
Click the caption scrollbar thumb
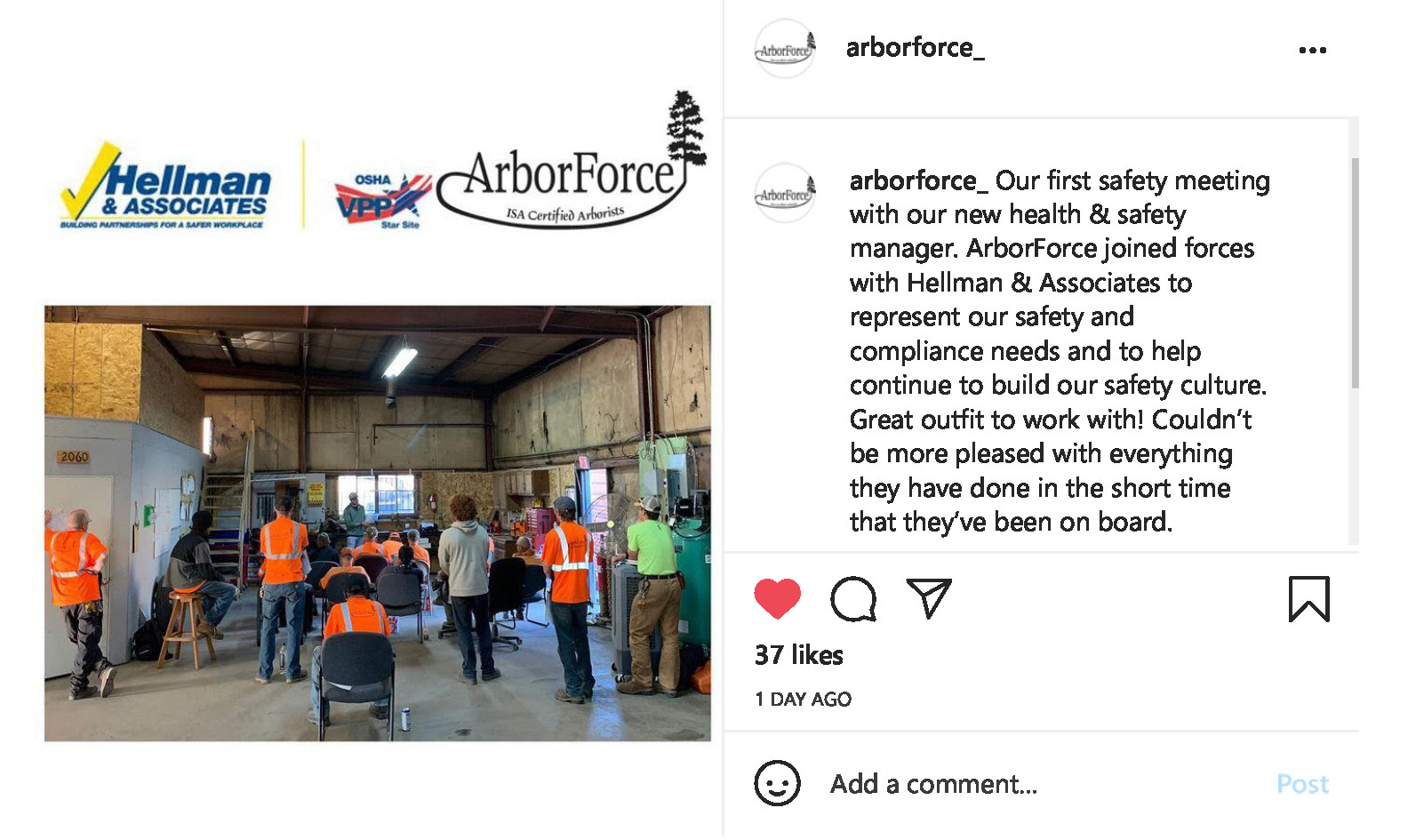coord(1354,273)
